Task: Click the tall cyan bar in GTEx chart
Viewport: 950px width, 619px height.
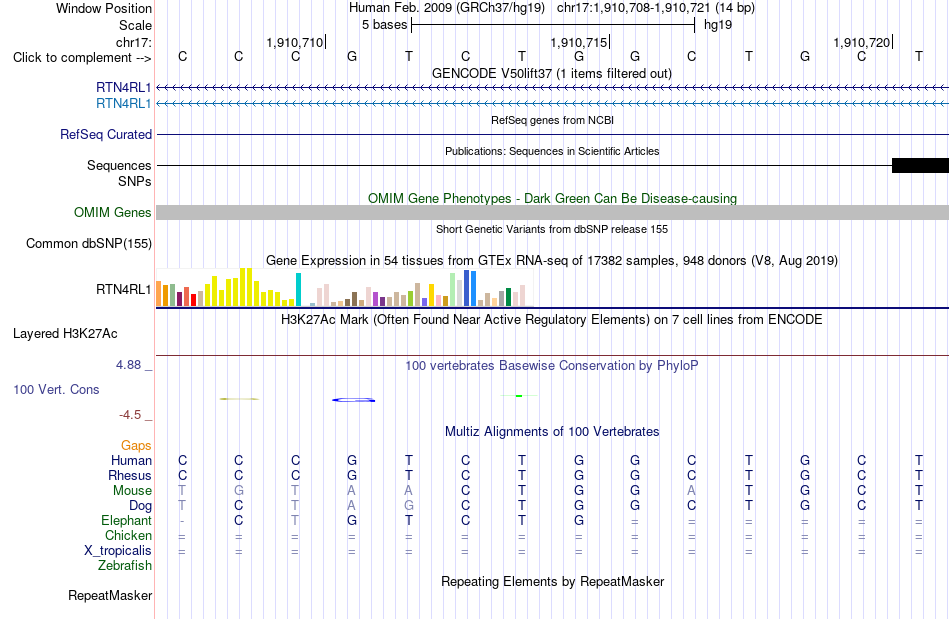Action: (x=298, y=290)
